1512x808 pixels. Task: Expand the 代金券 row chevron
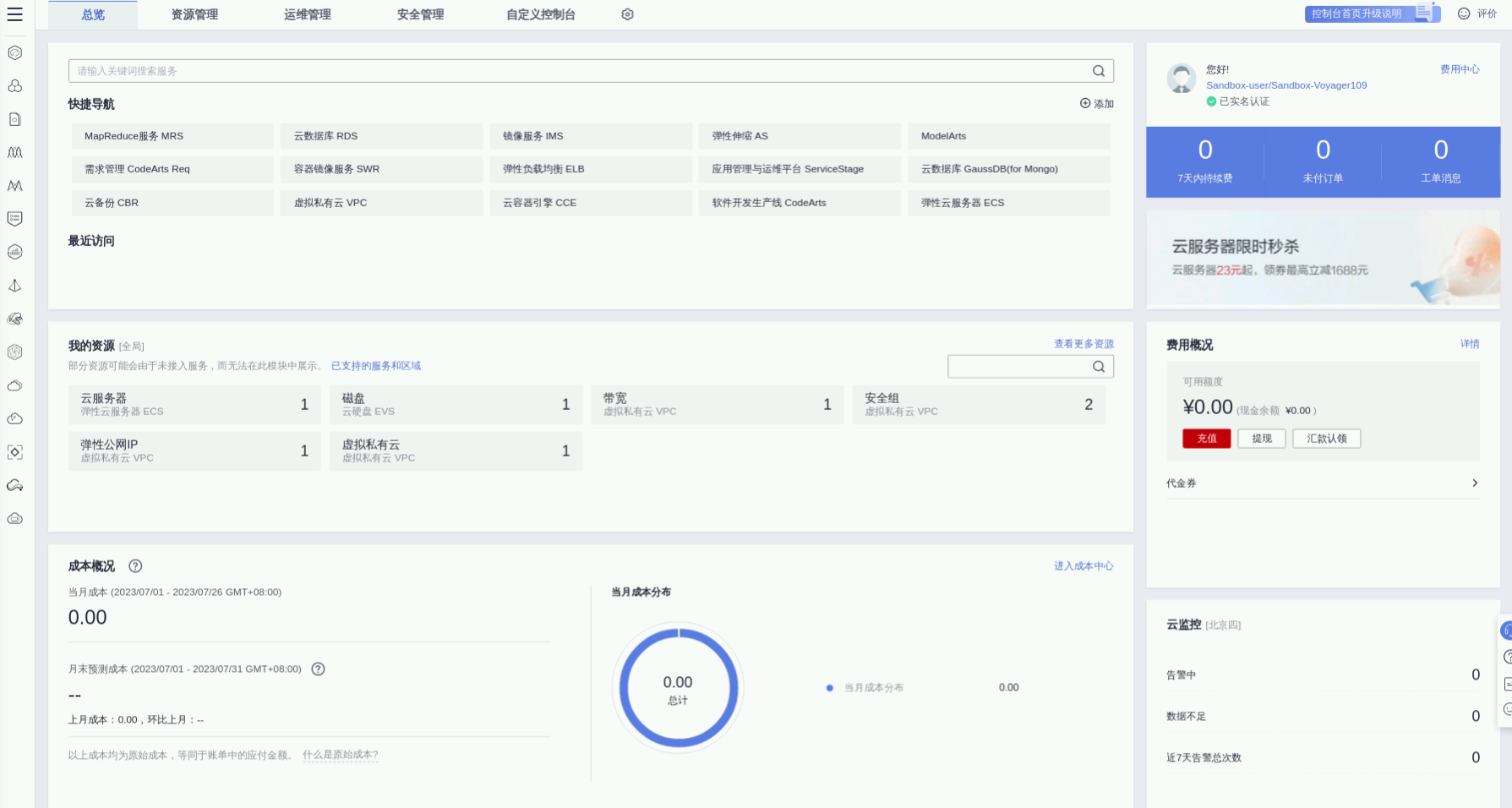[1475, 483]
